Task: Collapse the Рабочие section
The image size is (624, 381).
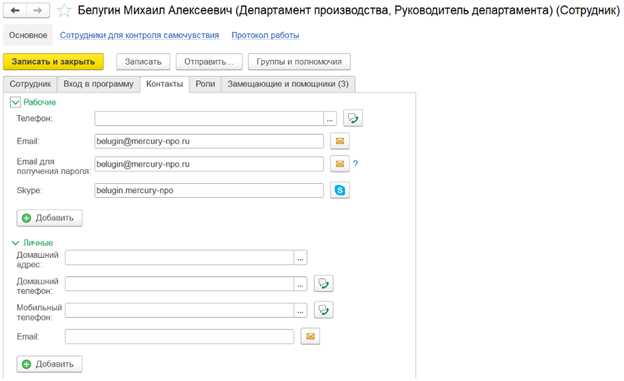Action: [15, 102]
